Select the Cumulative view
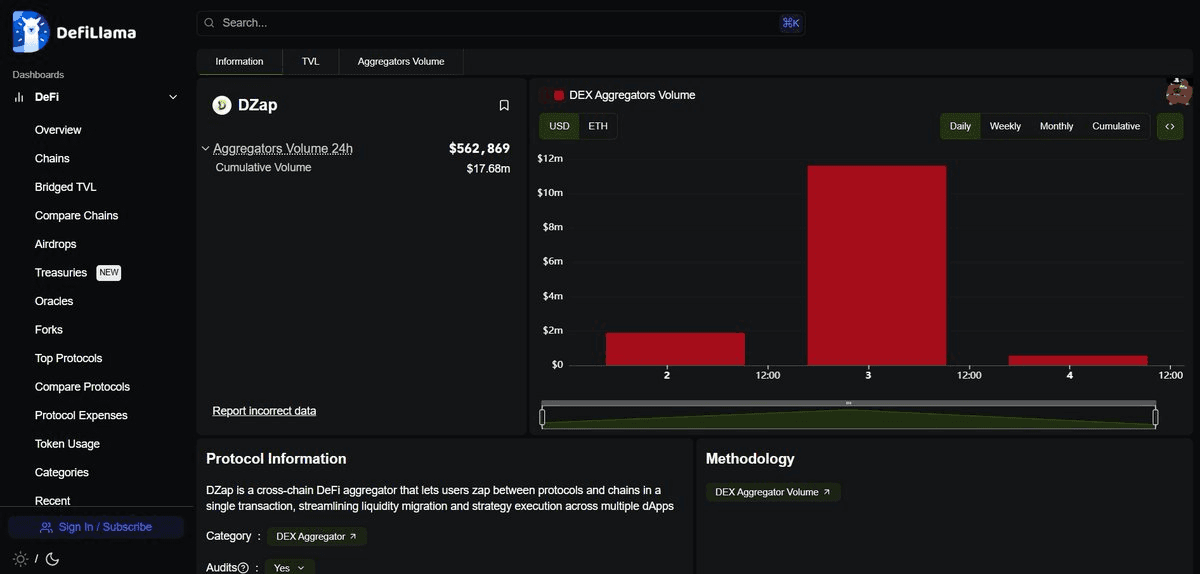 coord(1116,126)
